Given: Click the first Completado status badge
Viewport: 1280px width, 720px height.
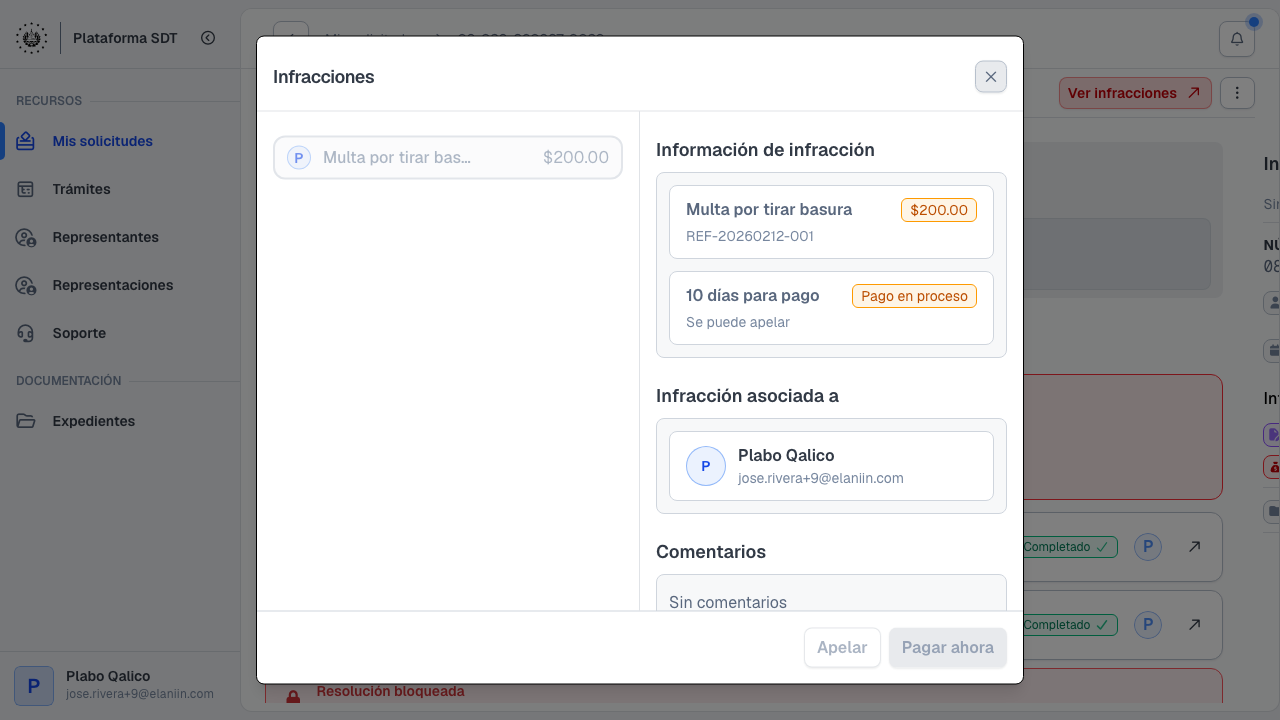Looking at the screenshot, I should pos(1068,547).
